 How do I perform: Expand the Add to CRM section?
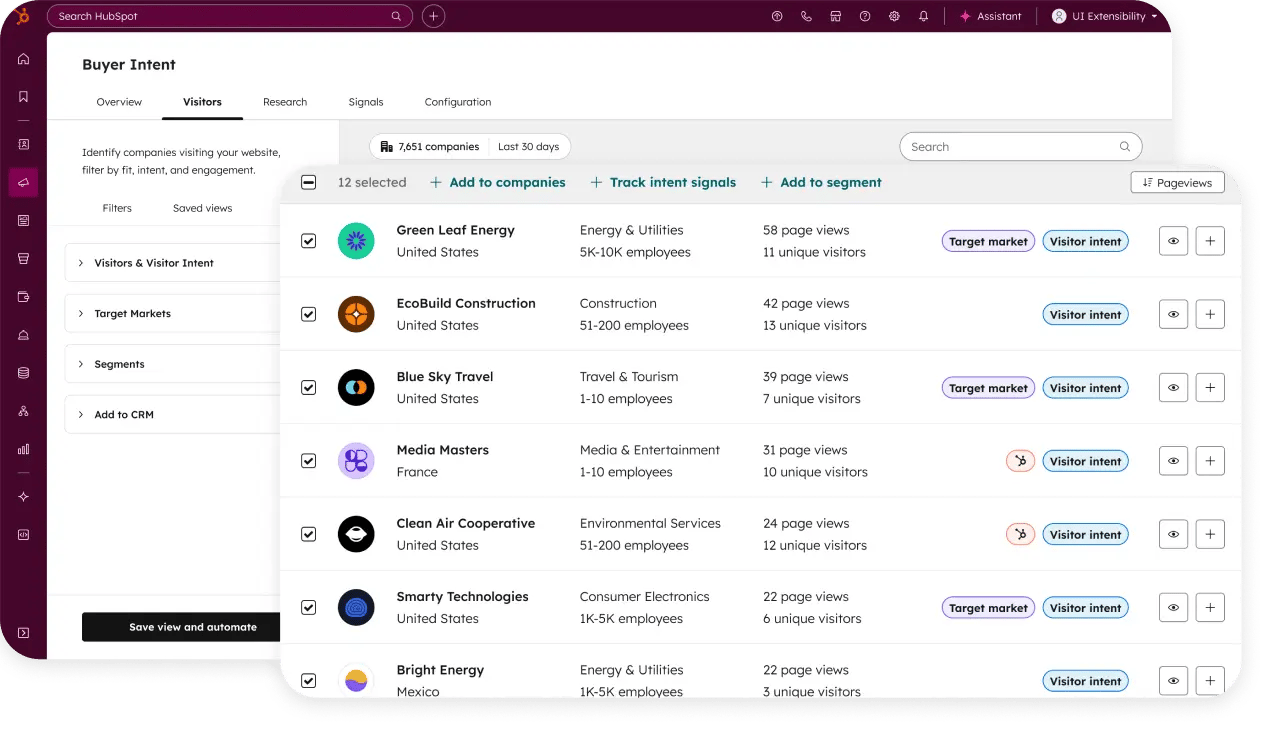tap(172, 414)
